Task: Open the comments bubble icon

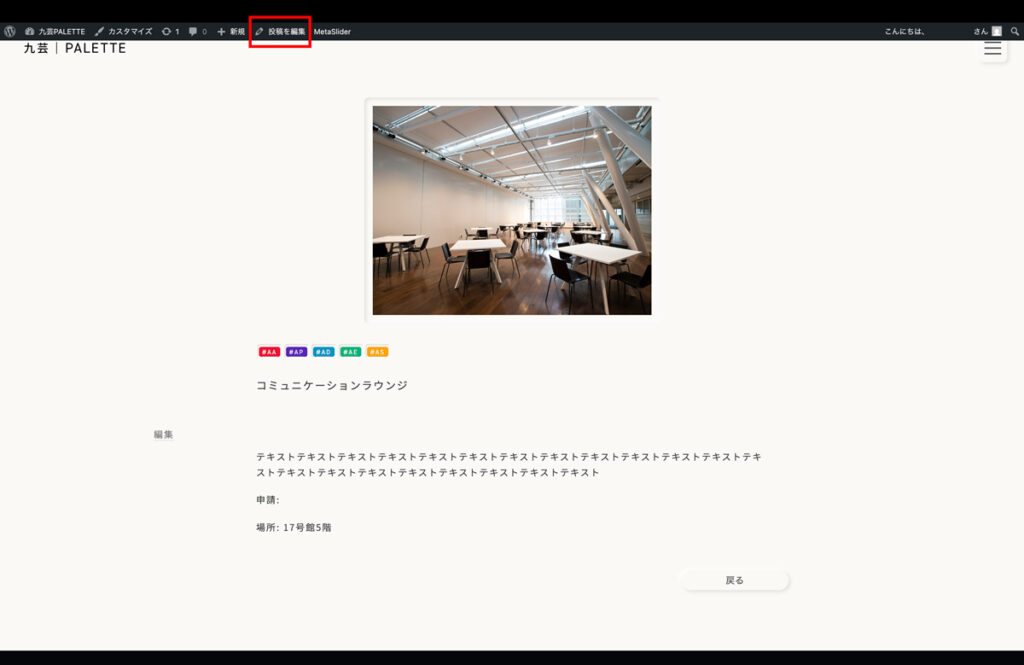Action: 198,32
